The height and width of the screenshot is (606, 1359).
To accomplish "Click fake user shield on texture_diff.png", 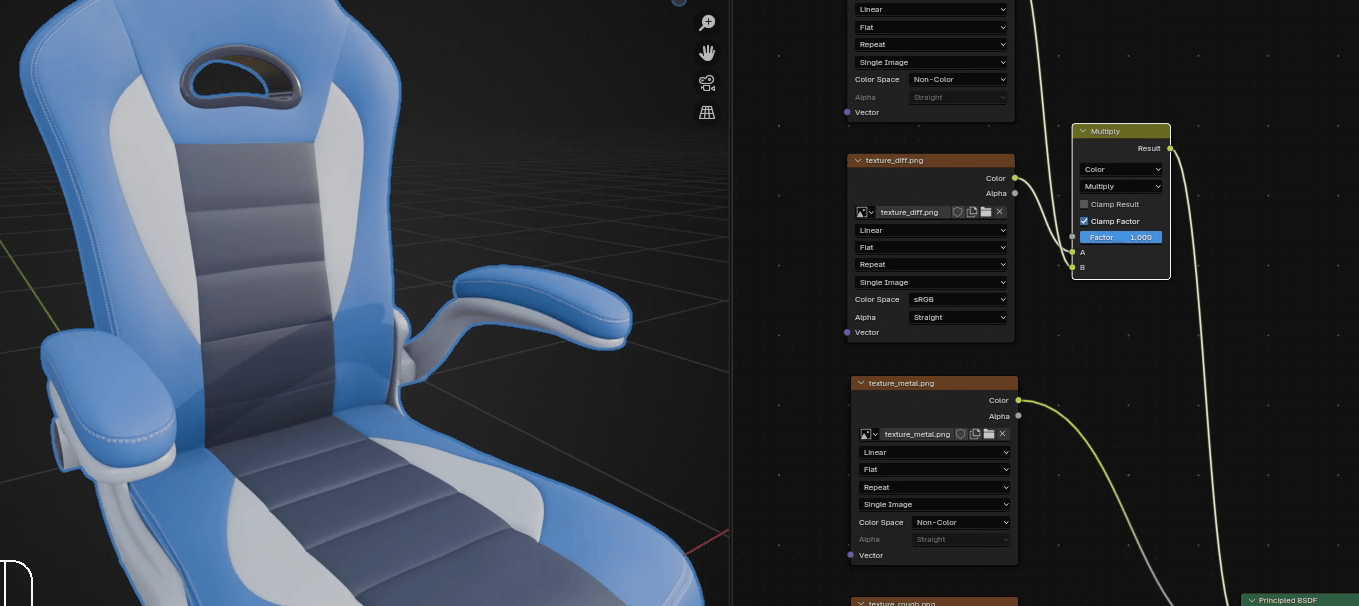I will coord(957,212).
